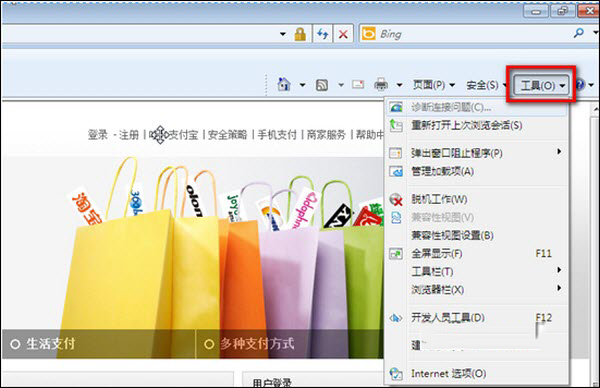Click the diagnose connection icon
600x388 pixels.
point(396,107)
